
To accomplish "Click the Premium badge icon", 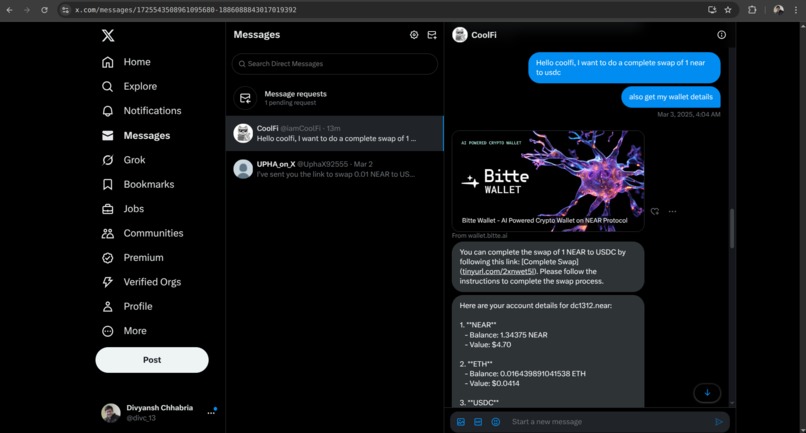I will point(107,258).
